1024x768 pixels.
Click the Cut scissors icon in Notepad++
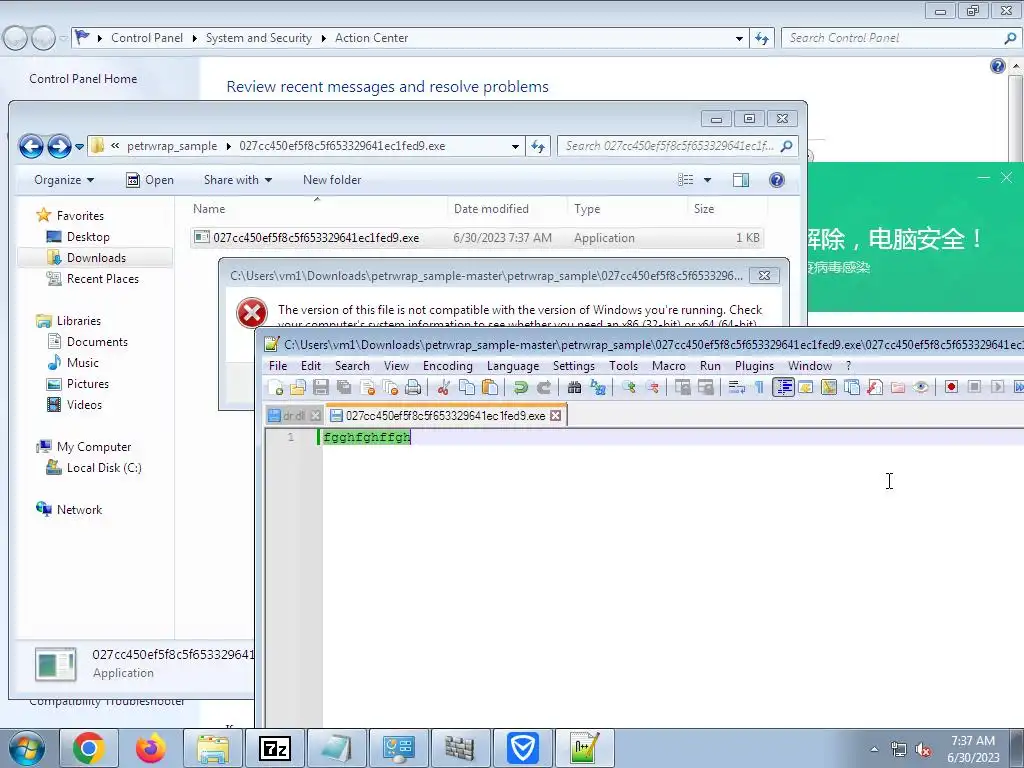pyautogui.click(x=443, y=387)
